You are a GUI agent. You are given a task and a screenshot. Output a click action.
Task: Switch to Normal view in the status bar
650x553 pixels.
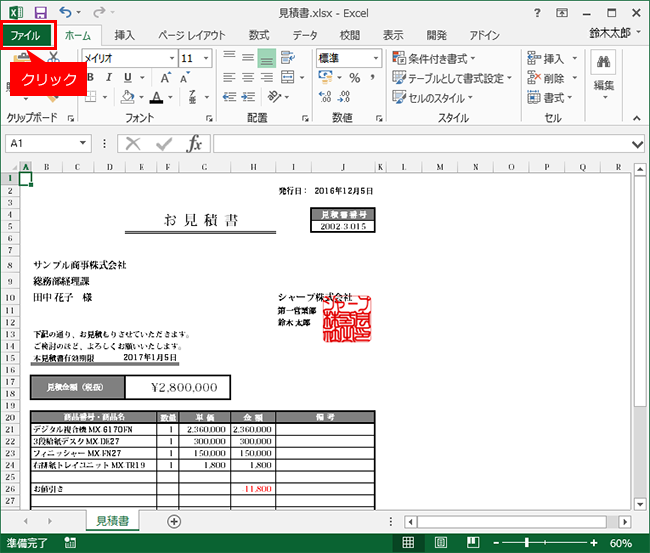click(408, 543)
